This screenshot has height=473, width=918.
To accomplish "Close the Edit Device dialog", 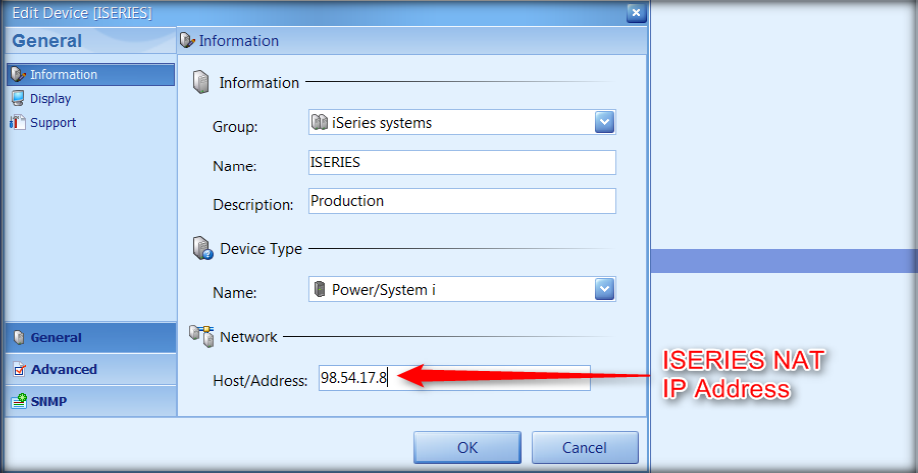I will tap(635, 13).
